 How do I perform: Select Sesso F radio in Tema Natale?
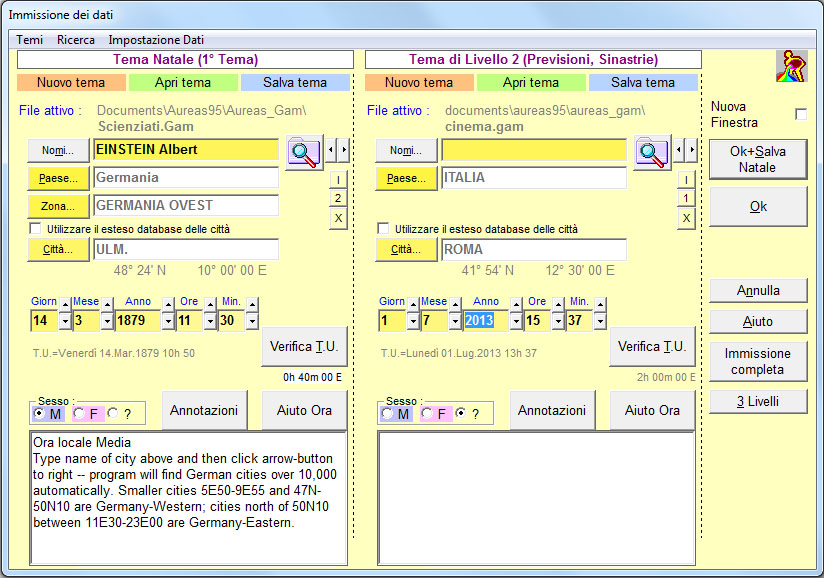pyautogui.click(x=79, y=414)
